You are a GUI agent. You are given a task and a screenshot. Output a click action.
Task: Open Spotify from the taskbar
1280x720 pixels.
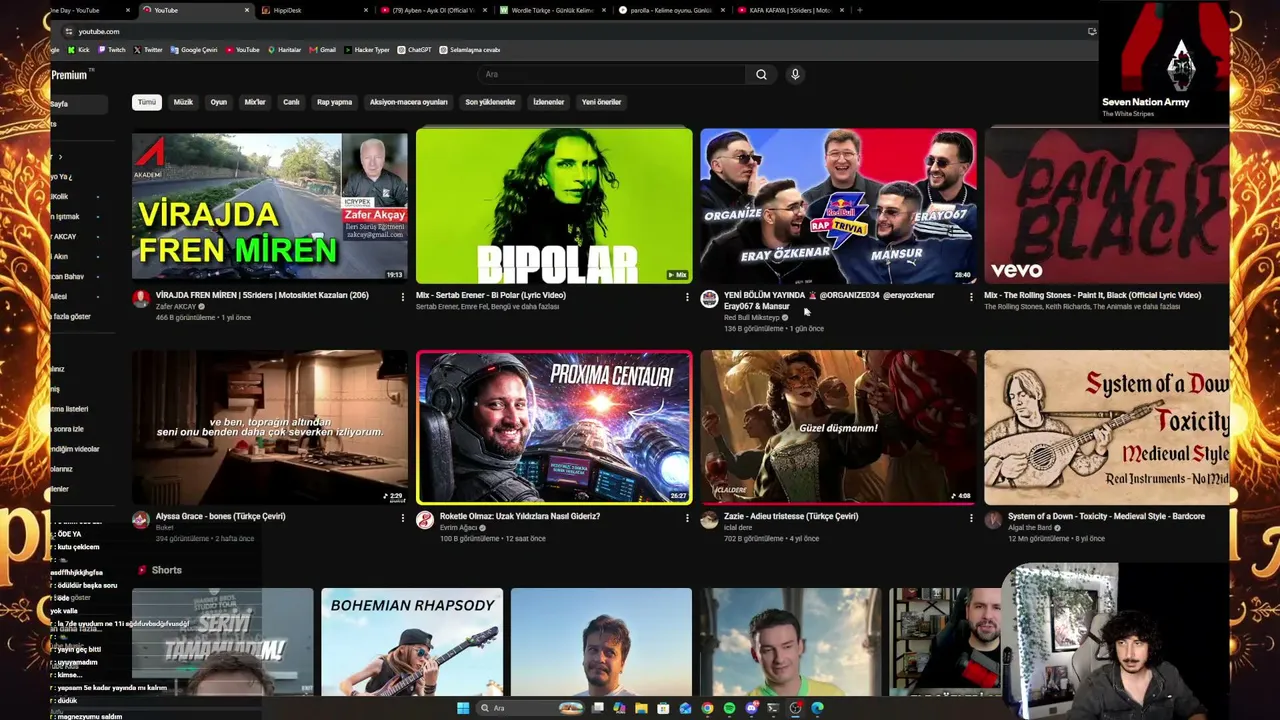(729, 708)
